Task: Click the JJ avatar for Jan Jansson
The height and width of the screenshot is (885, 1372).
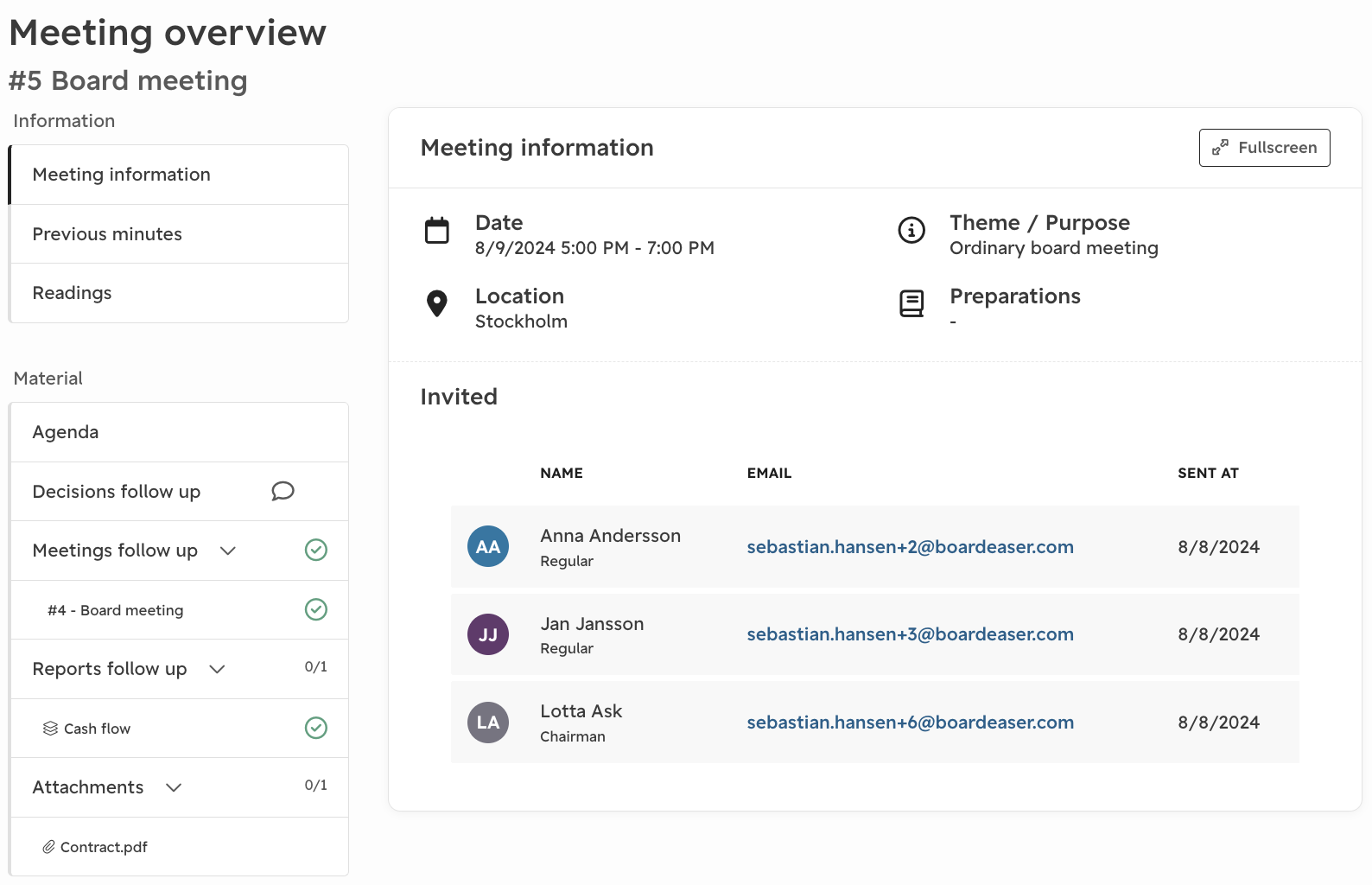Action: (488, 634)
